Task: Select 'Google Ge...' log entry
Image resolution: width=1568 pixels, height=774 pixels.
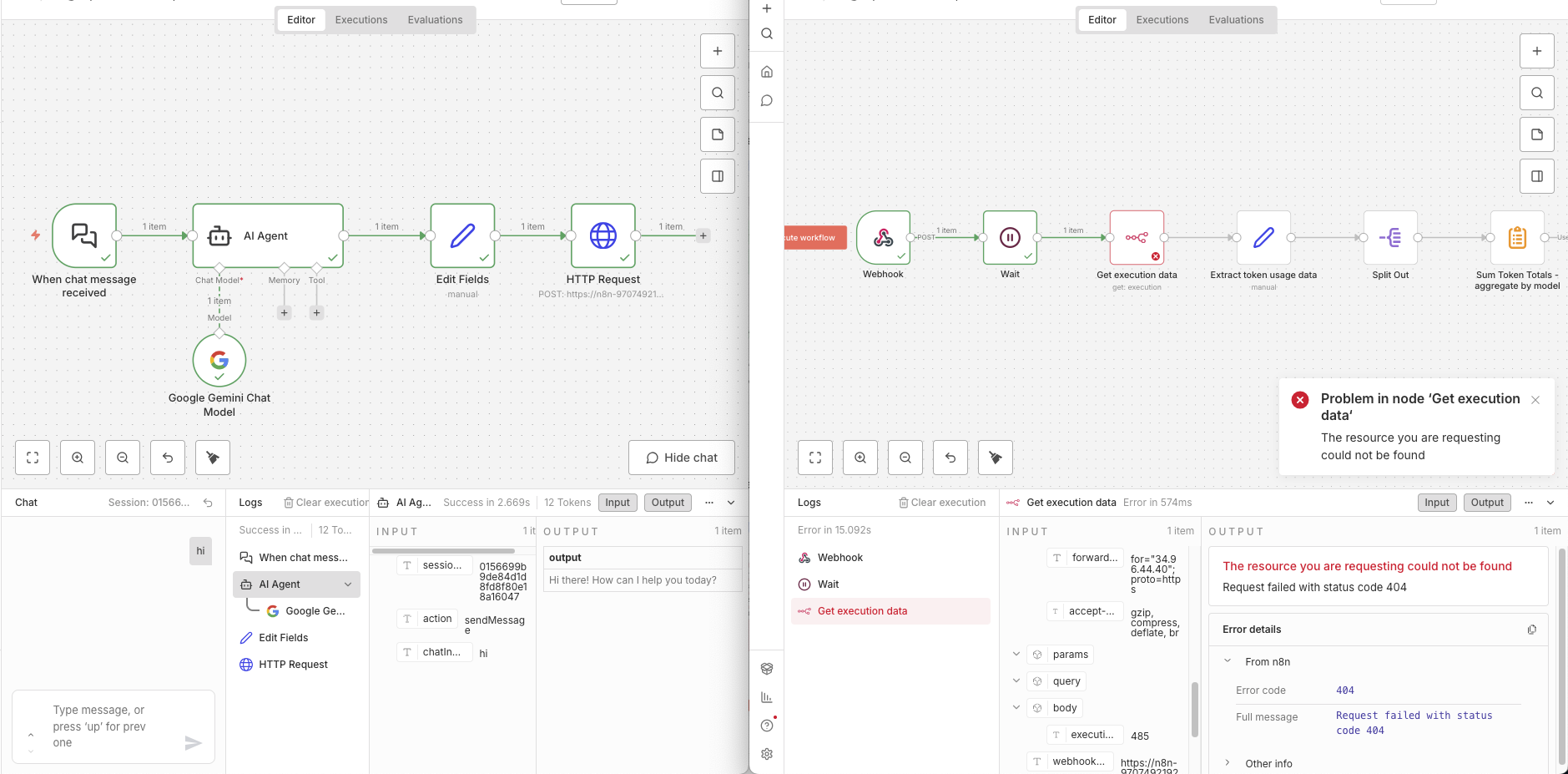Action: click(305, 611)
